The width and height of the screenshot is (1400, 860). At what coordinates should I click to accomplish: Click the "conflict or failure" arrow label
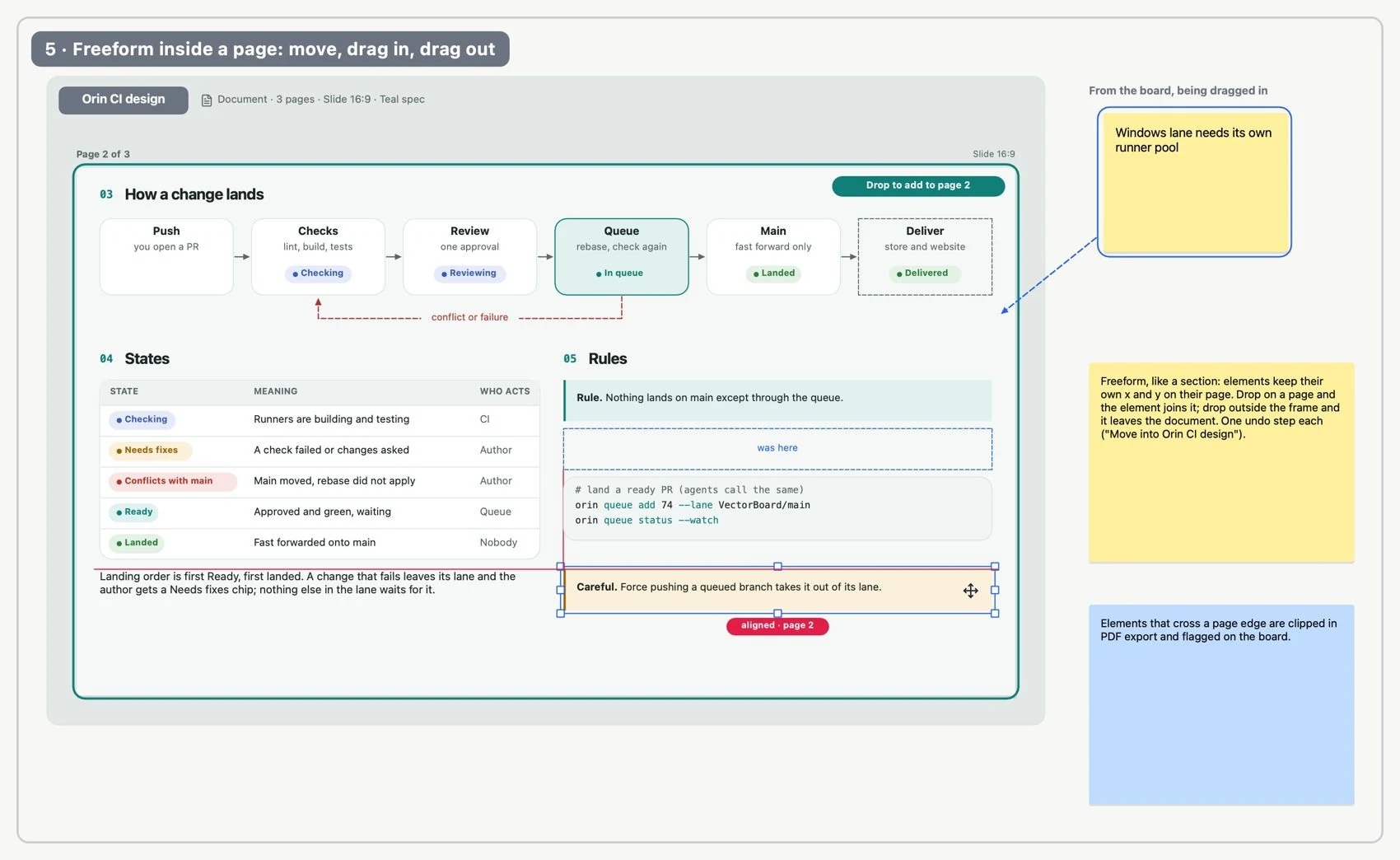469,317
